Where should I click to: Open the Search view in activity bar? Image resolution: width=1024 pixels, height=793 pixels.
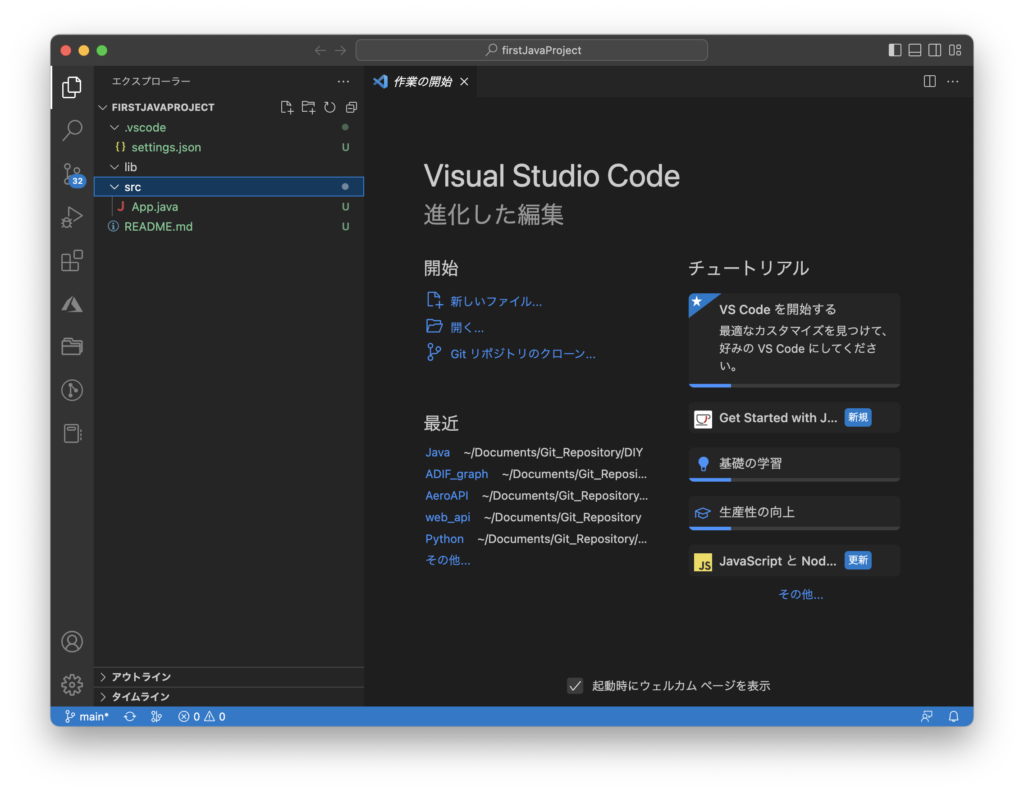pyautogui.click(x=72, y=130)
